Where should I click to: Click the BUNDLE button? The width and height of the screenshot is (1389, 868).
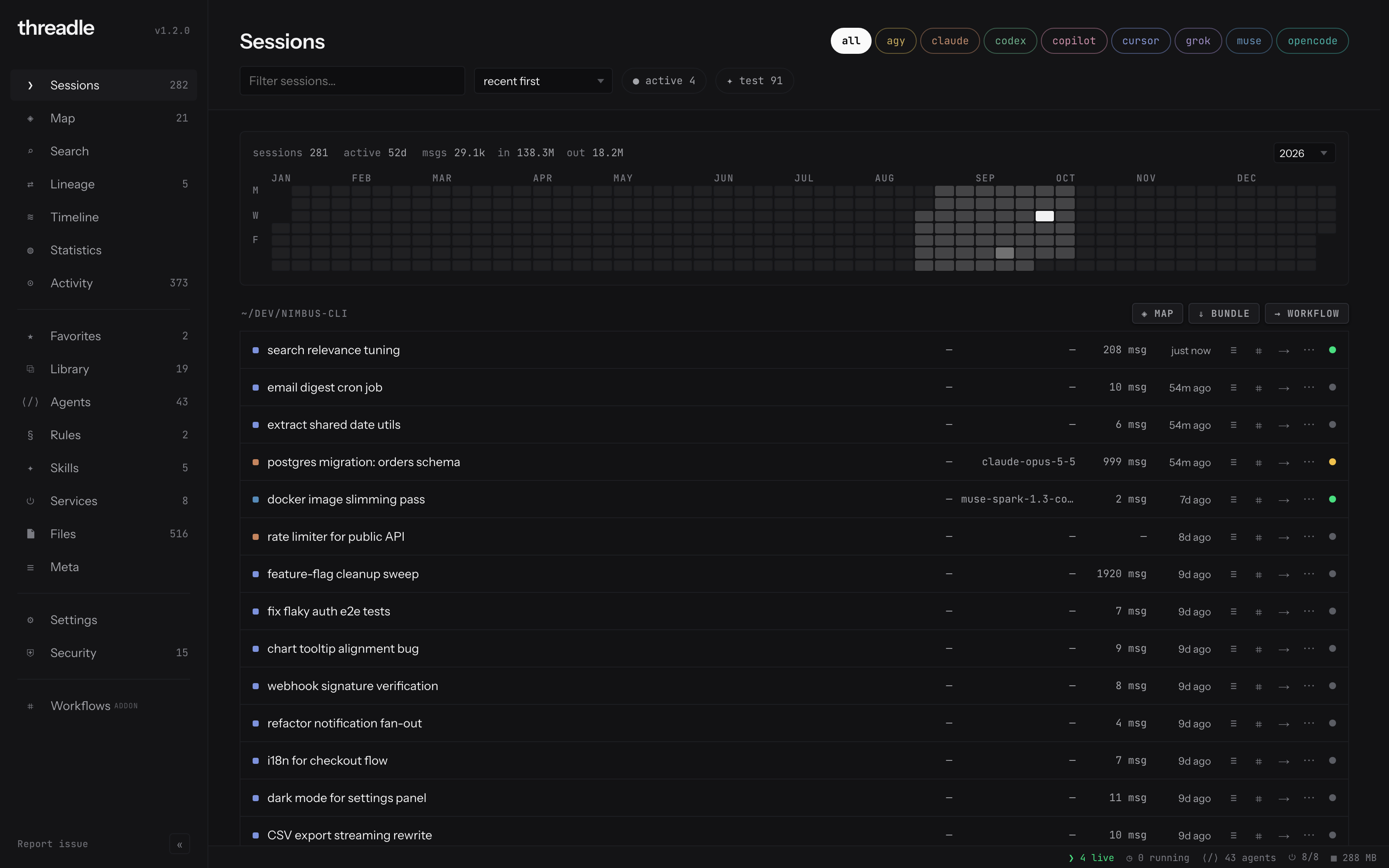pyautogui.click(x=1224, y=313)
